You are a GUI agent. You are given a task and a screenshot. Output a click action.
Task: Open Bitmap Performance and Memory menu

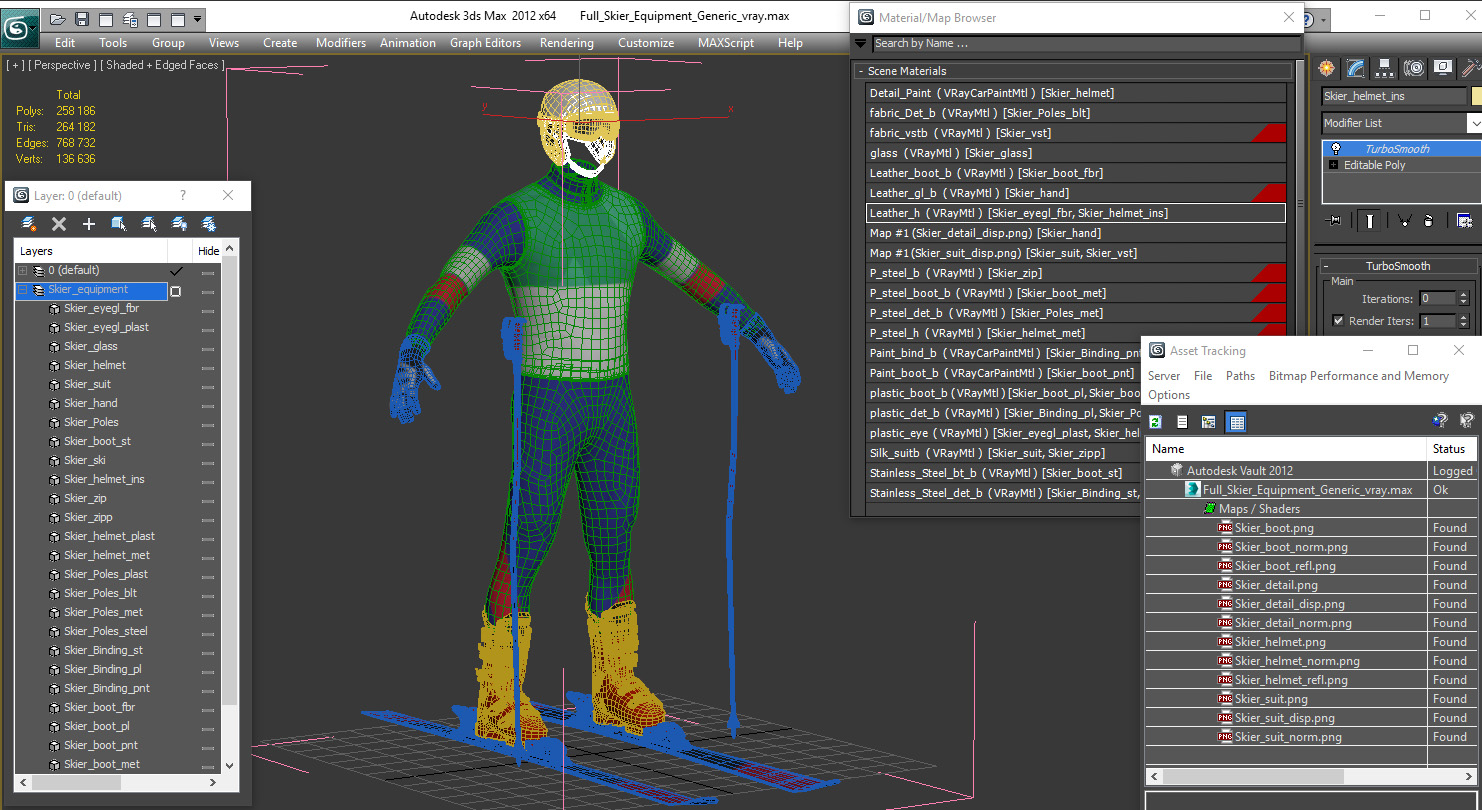(1359, 376)
